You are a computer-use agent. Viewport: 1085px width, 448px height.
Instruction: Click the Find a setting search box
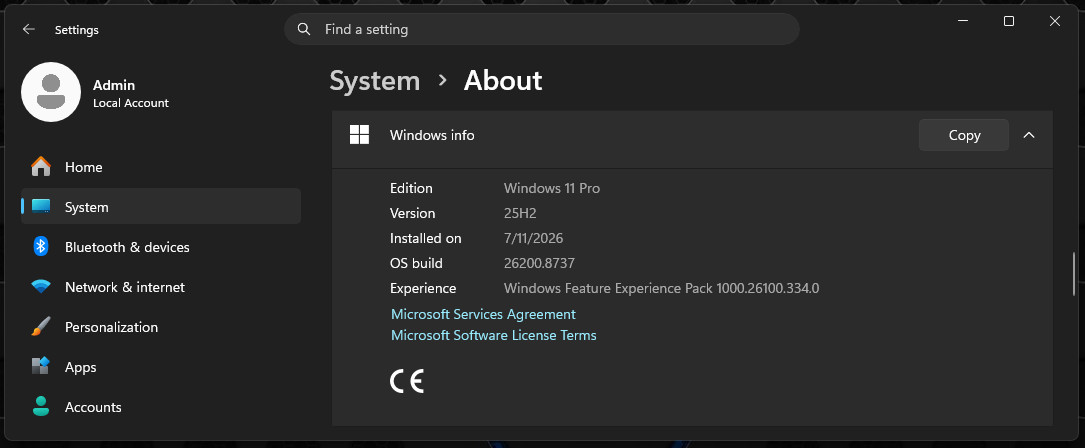542,29
